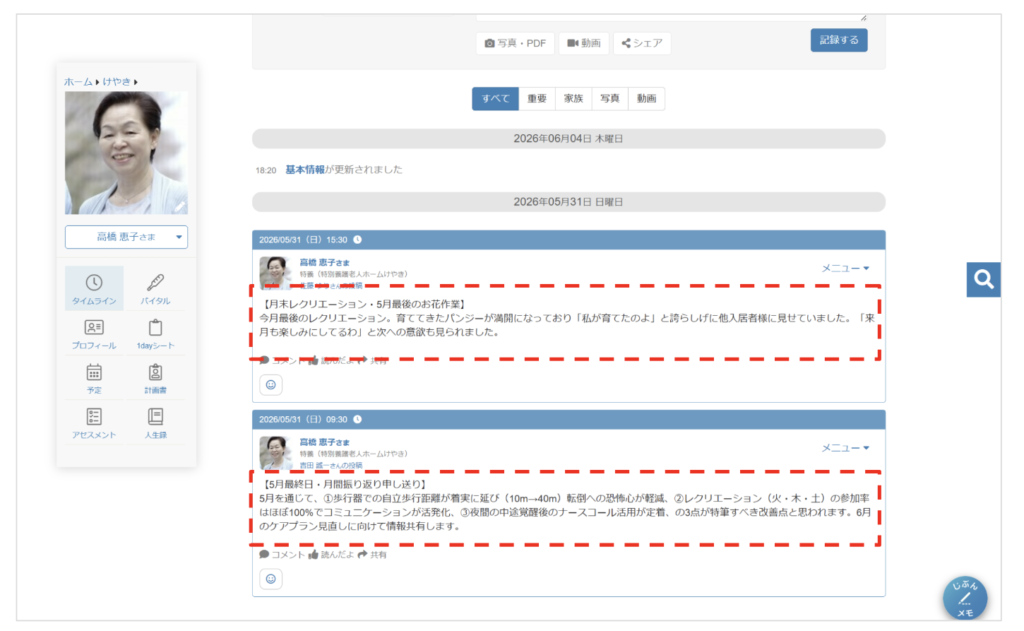
Task: Click the emoji reaction icon on 15:30 post
Action: (271, 385)
